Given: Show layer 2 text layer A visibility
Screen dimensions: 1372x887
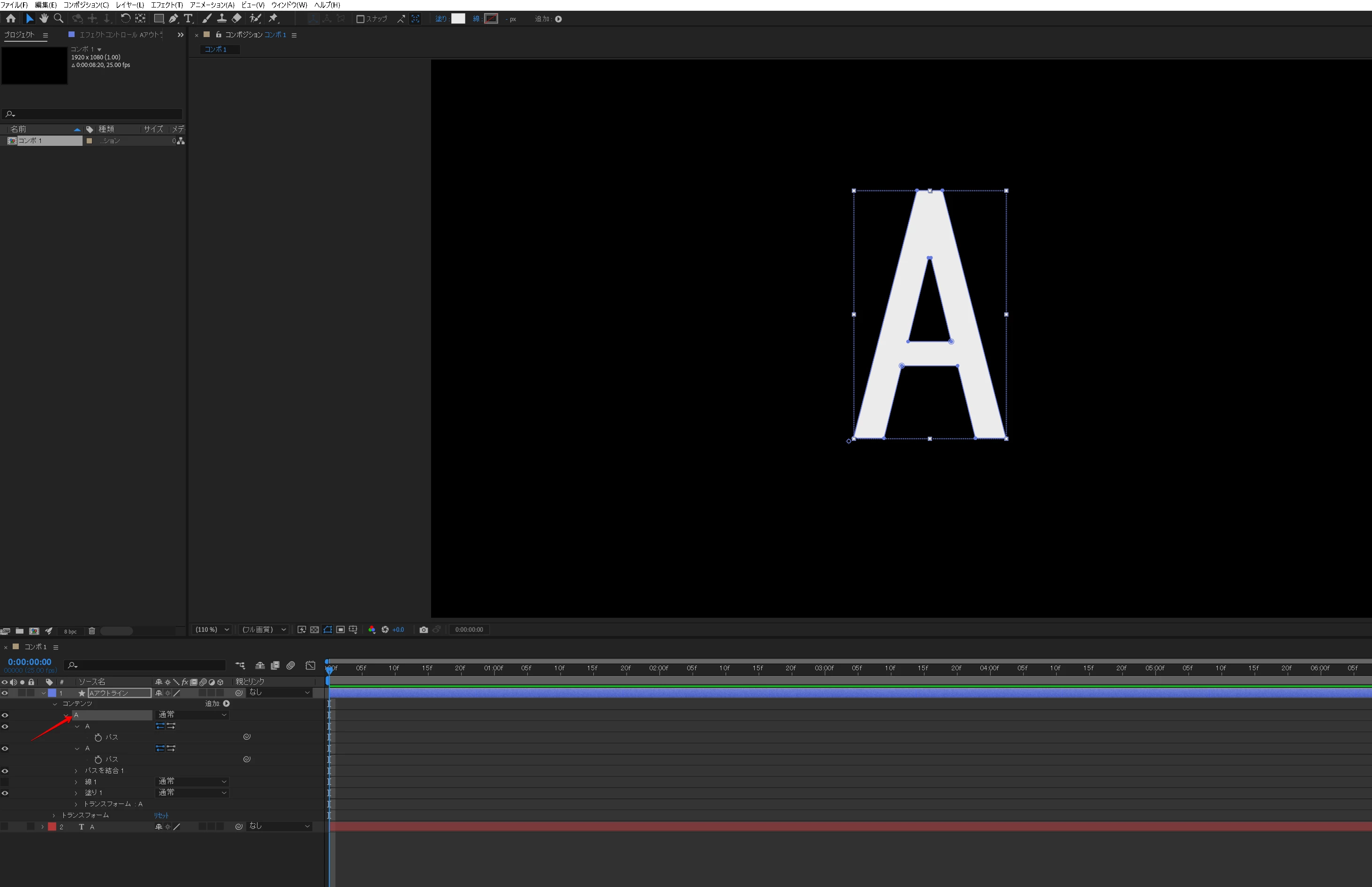Looking at the screenshot, I should [x=5, y=826].
